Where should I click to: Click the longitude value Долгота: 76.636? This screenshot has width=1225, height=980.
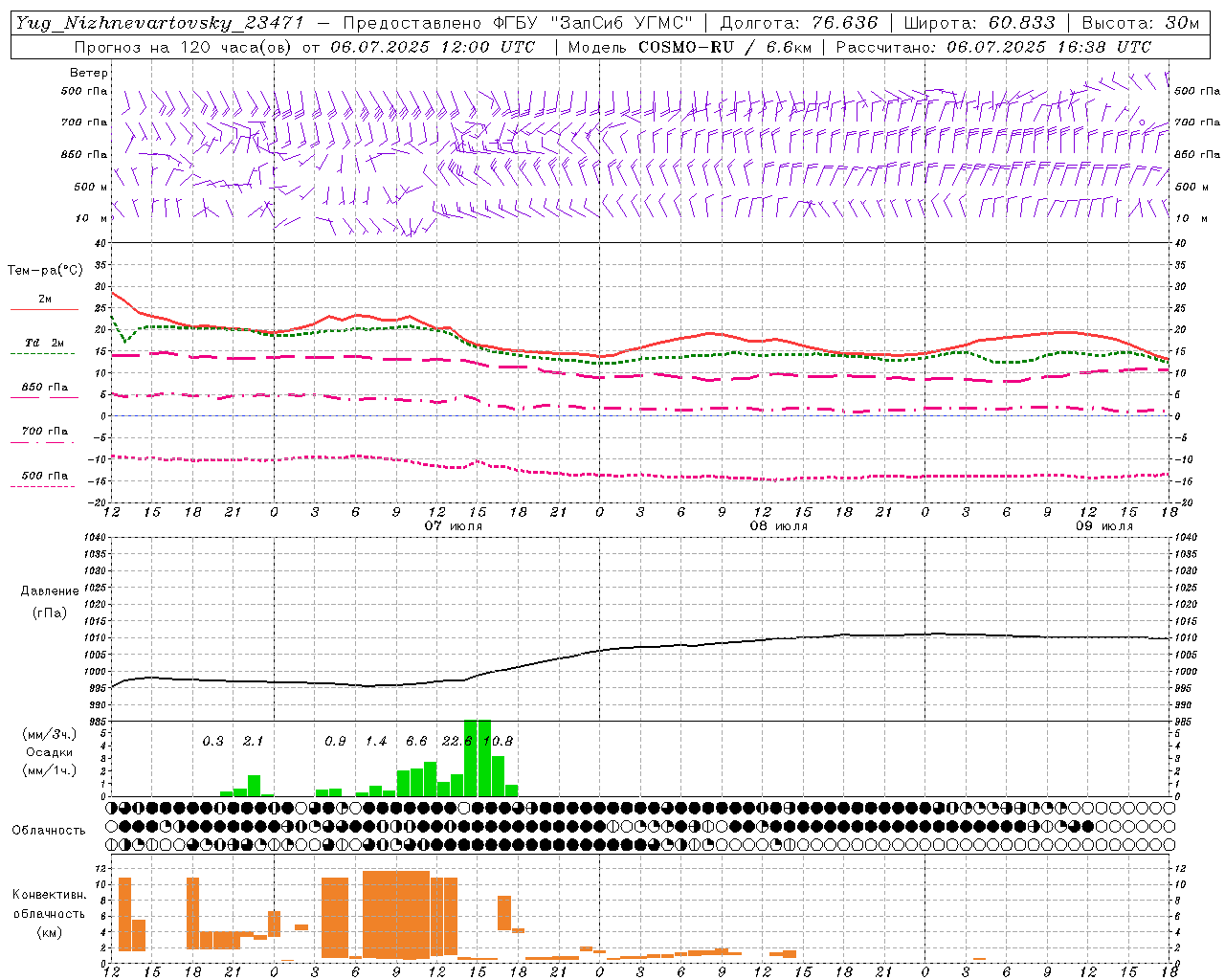tap(799, 23)
